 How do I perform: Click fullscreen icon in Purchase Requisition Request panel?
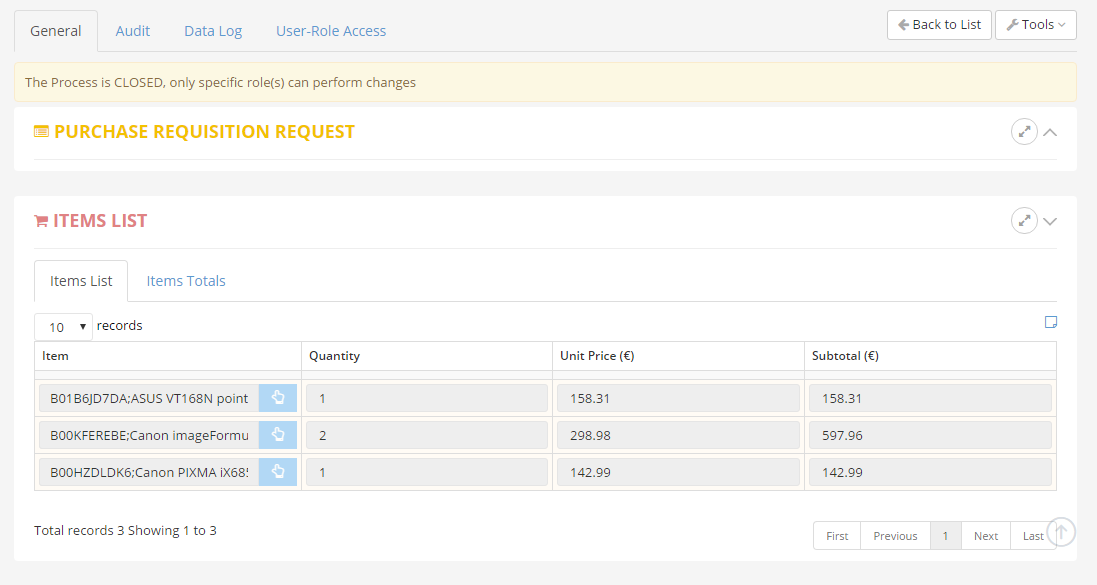[x=1024, y=132]
